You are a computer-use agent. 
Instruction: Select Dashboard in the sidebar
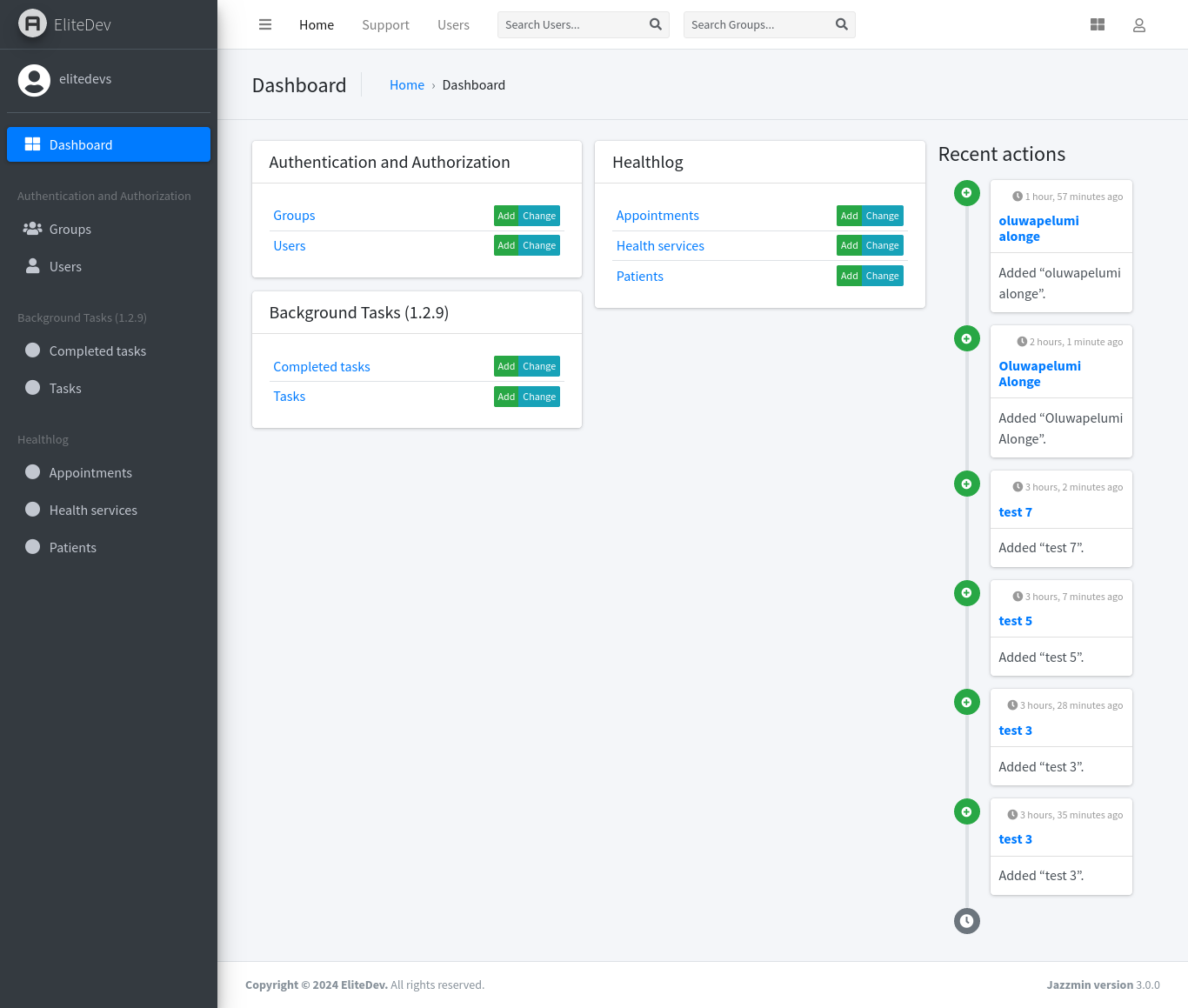click(x=109, y=144)
